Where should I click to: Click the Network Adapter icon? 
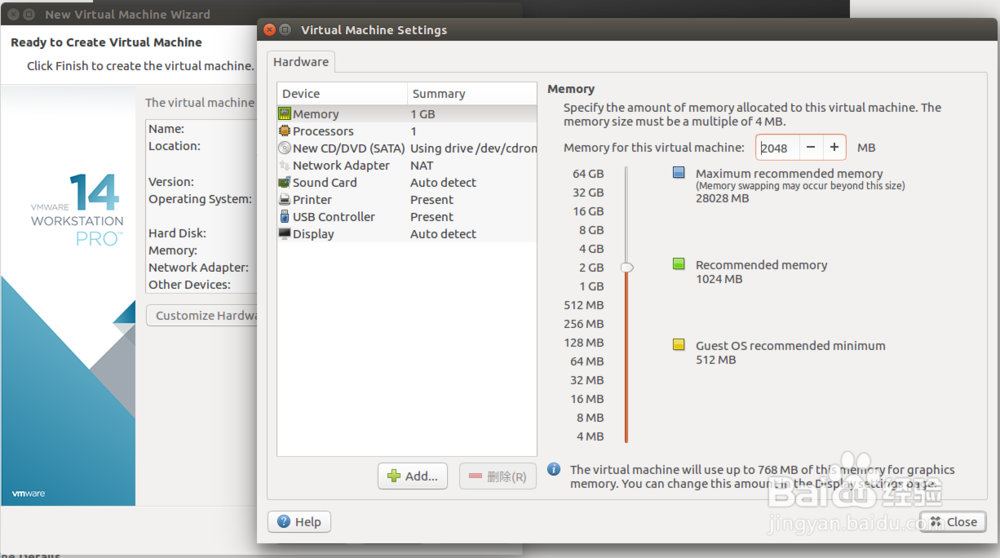tap(284, 165)
